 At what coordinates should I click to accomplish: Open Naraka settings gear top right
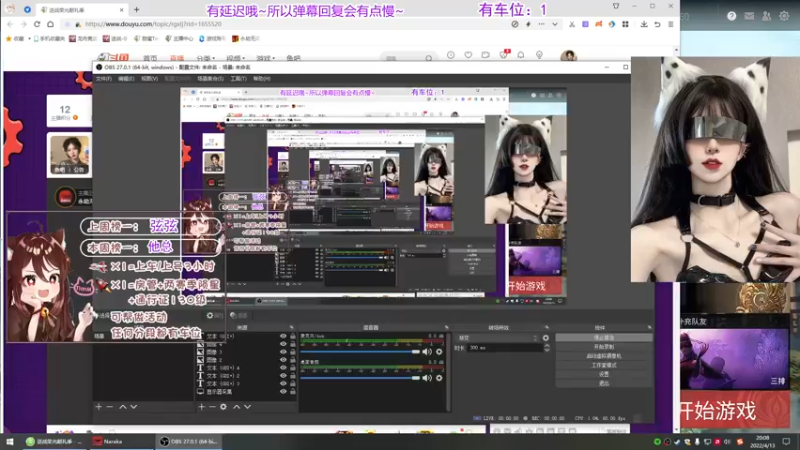(x=784, y=16)
